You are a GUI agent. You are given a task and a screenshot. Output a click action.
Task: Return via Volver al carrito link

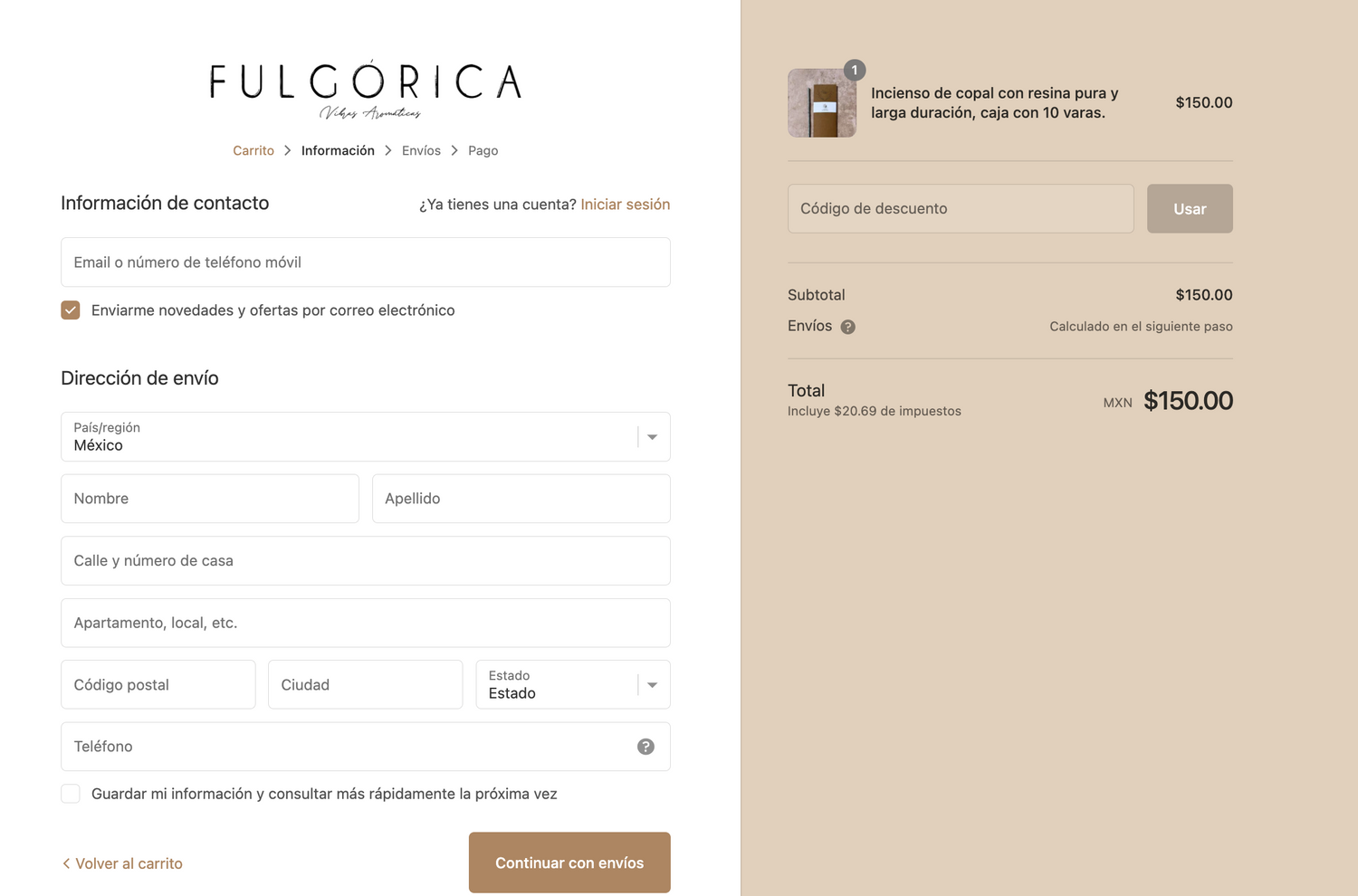coord(122,863)
